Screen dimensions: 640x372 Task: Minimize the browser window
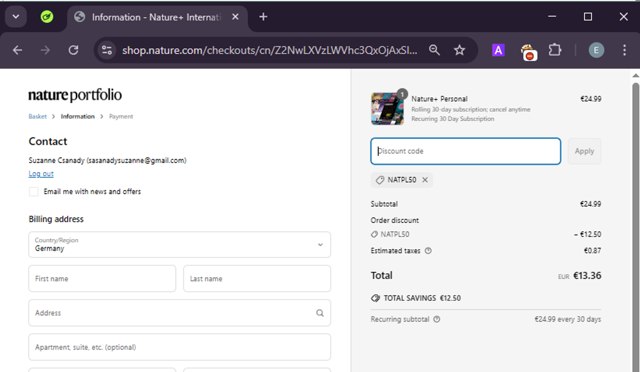pos(552,17)
